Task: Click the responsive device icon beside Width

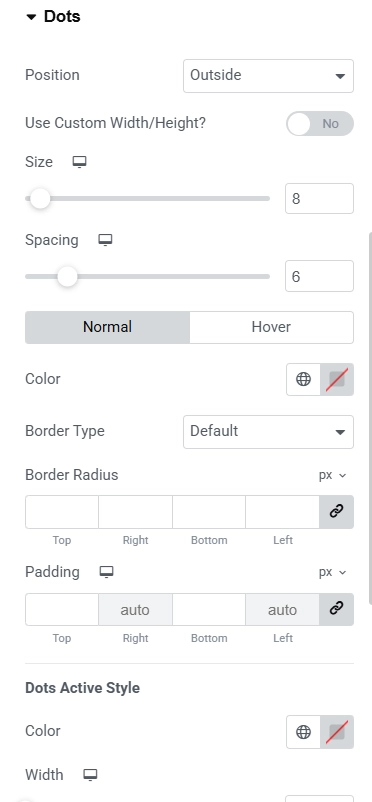Action: [x=90, y=775]
